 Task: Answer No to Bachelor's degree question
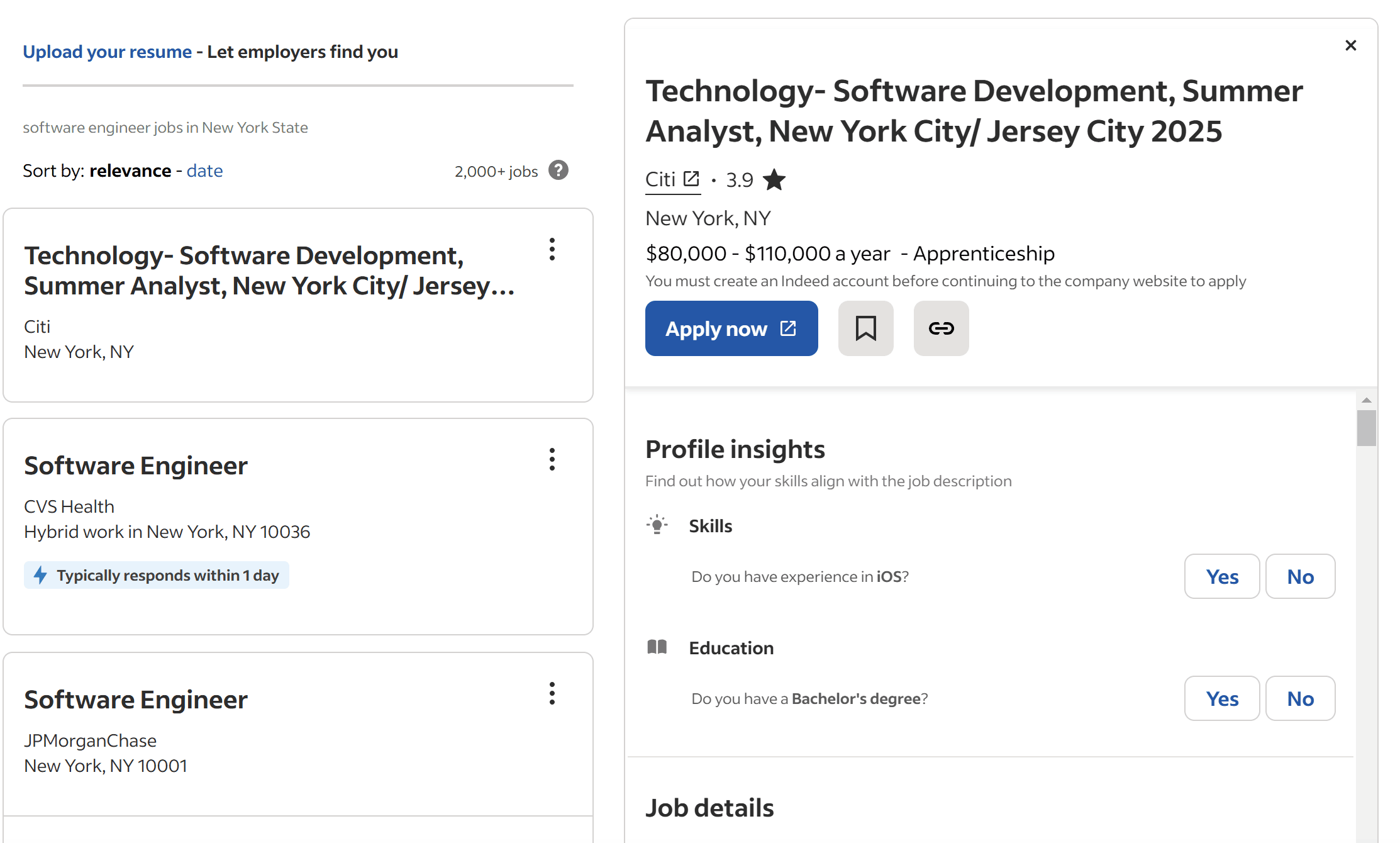(1301, 698)
